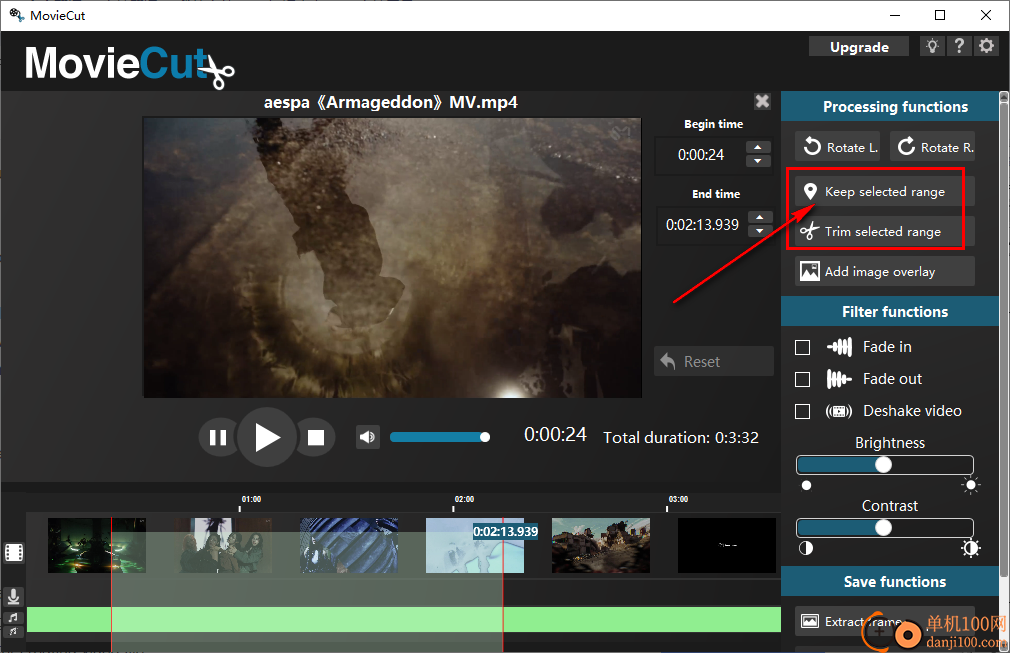The image size is (1010, 653).
Task: Click the blue-toned third timeline thumbnail
Action: [349, 545]
